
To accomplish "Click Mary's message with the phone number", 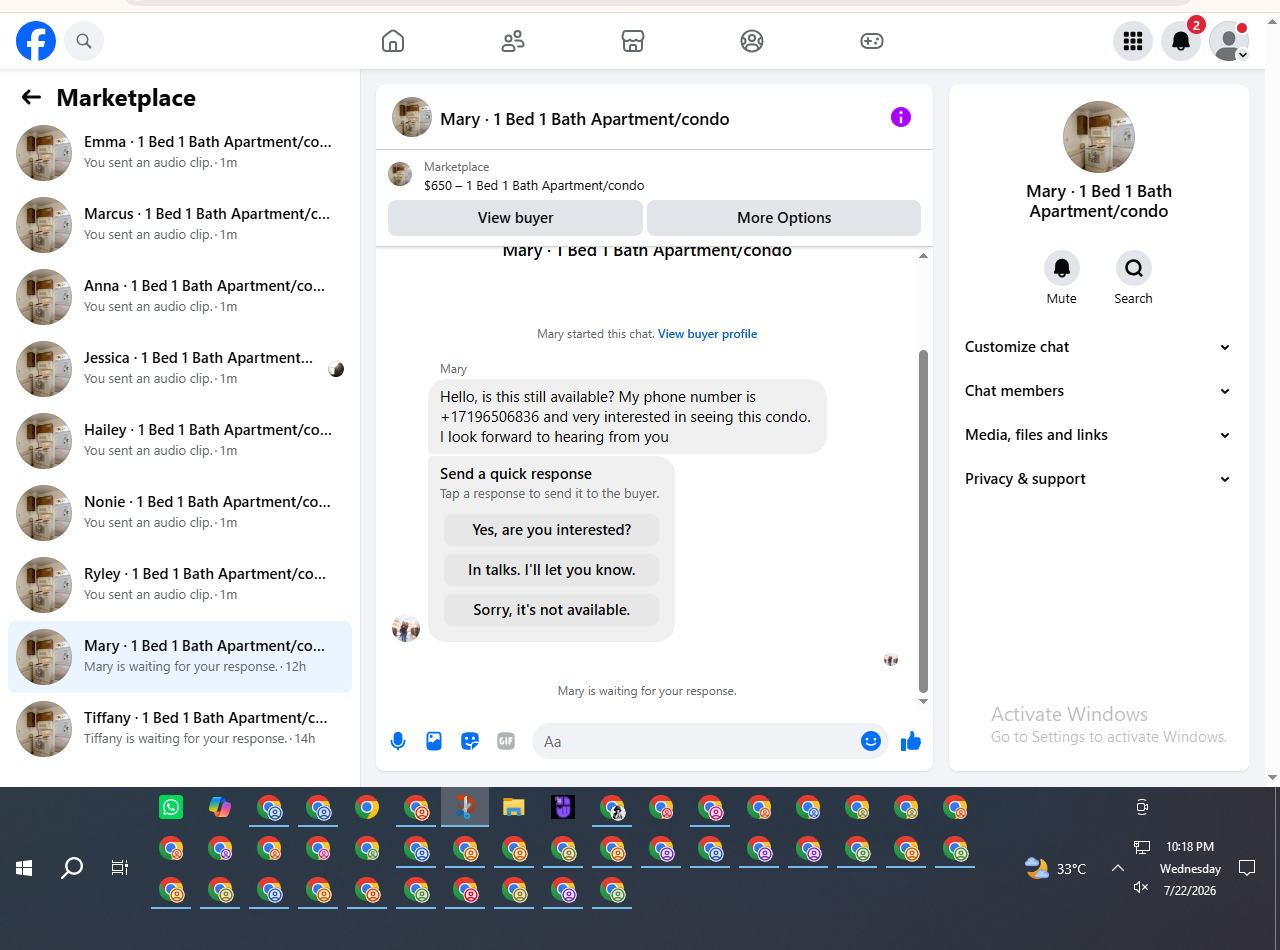I will point(627,417).
